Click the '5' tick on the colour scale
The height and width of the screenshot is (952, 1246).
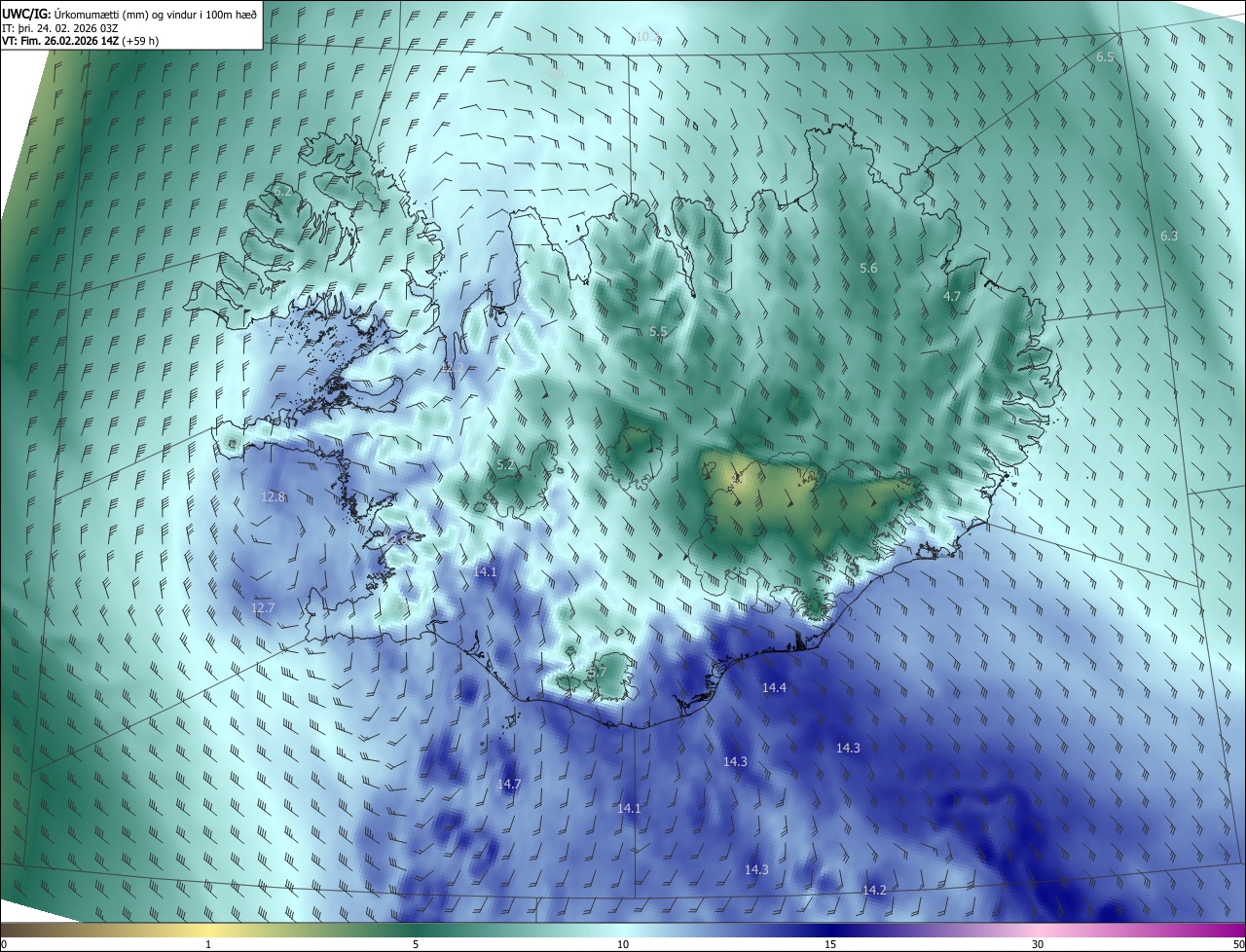(x=416, y=945)
